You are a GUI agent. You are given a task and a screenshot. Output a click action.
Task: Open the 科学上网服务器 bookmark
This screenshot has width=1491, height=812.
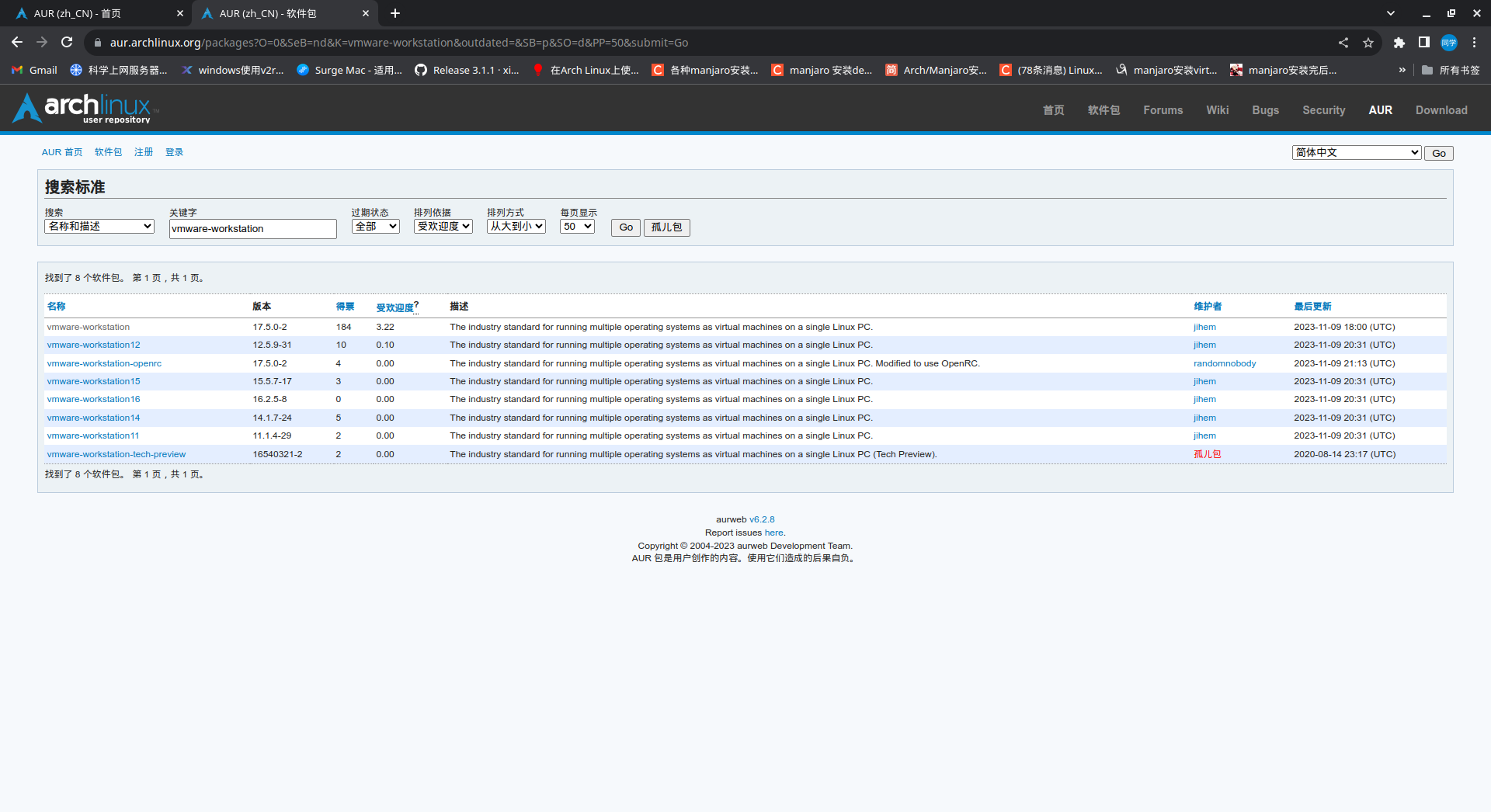[119, 70]
